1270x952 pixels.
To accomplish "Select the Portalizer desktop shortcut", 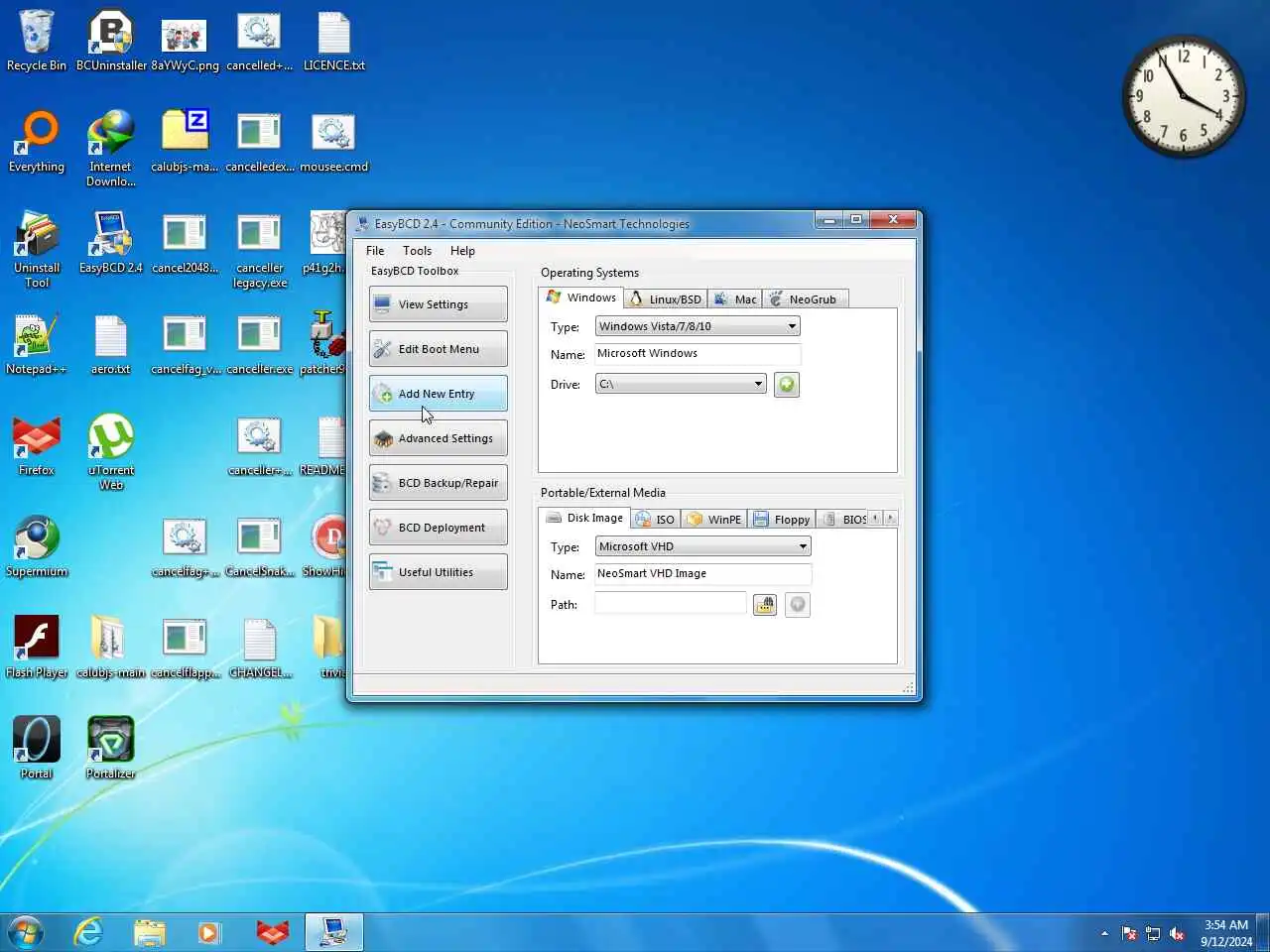I will (111, 749).
